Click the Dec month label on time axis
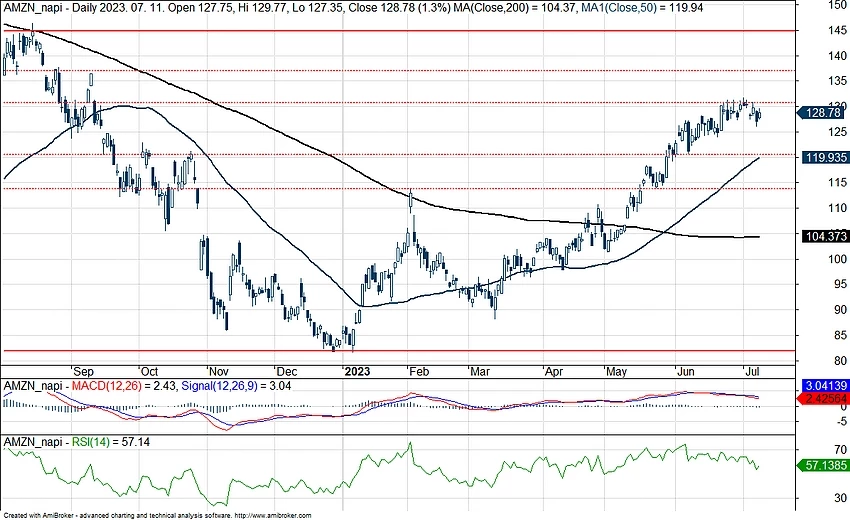Viewport: 850px width, 520px height. [x=287, y=371]
